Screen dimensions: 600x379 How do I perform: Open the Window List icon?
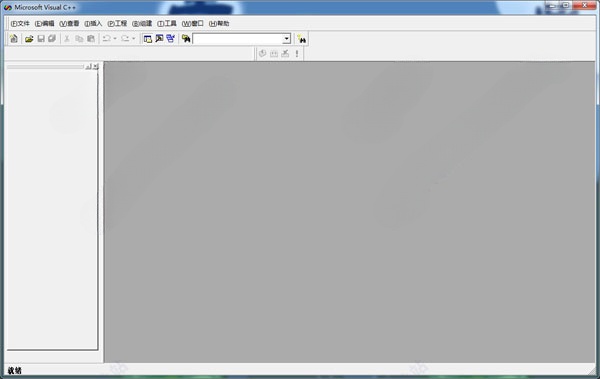pyautogui.click(x=171, y=39)
